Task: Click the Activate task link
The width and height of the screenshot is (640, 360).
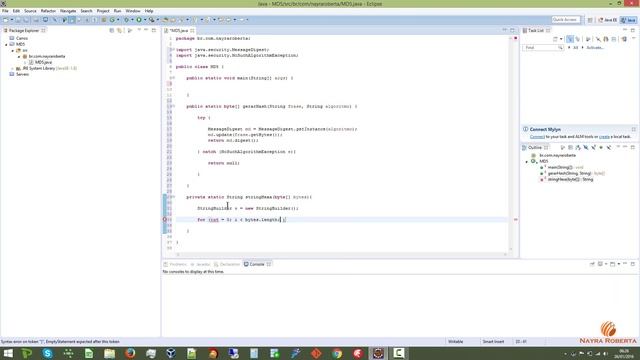Action: pos(595,48)
